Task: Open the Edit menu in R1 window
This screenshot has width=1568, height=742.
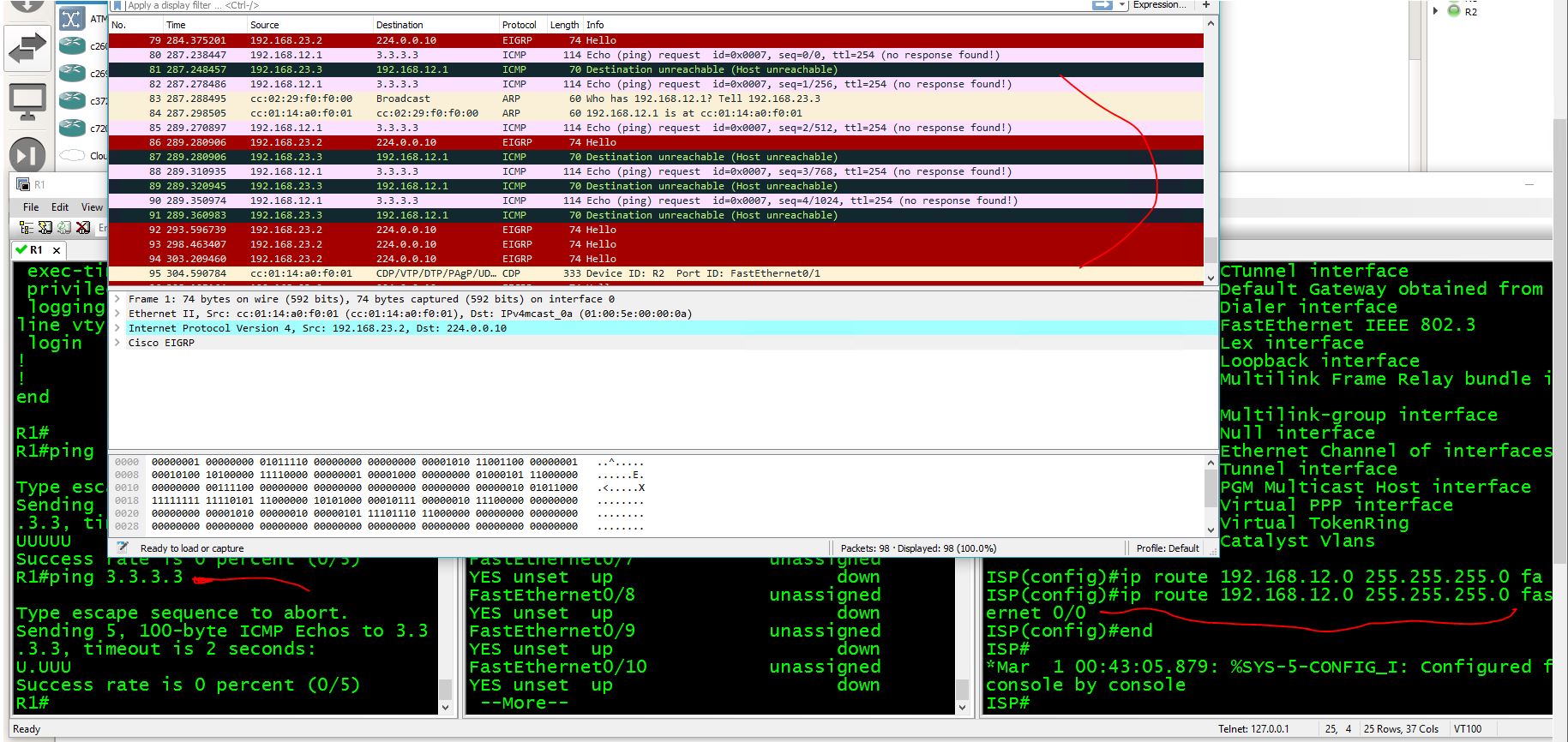Action: (x=60, y=207)
